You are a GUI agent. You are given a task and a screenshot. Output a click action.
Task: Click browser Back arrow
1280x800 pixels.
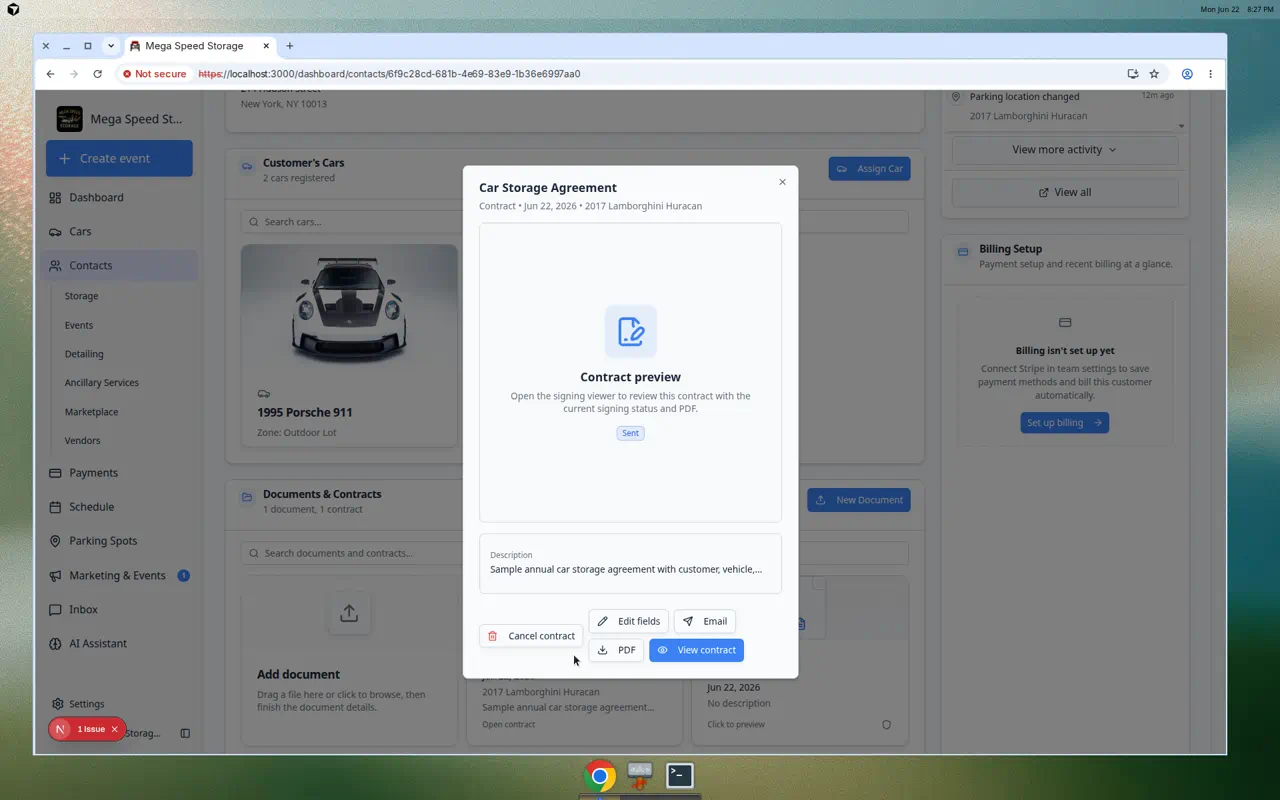click(x=50, y=74)
